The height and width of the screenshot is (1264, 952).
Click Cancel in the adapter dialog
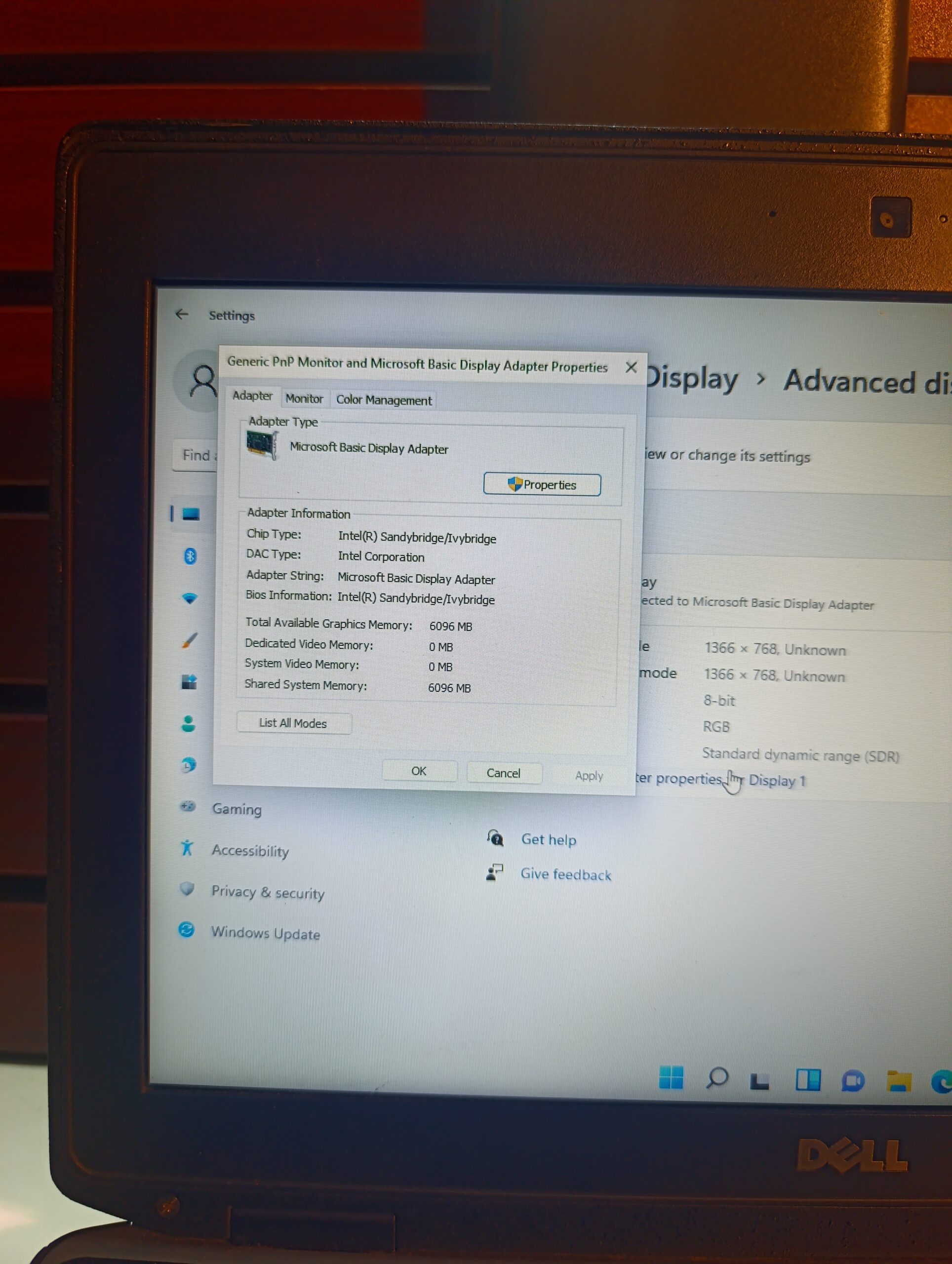click(x=504, y=773)
